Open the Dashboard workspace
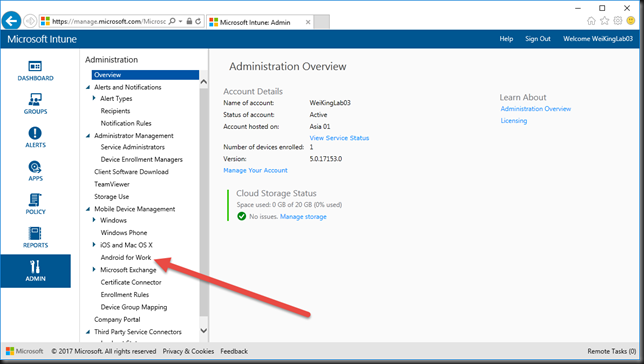Screen dimensions: 644x364 [x=35, y=70]
